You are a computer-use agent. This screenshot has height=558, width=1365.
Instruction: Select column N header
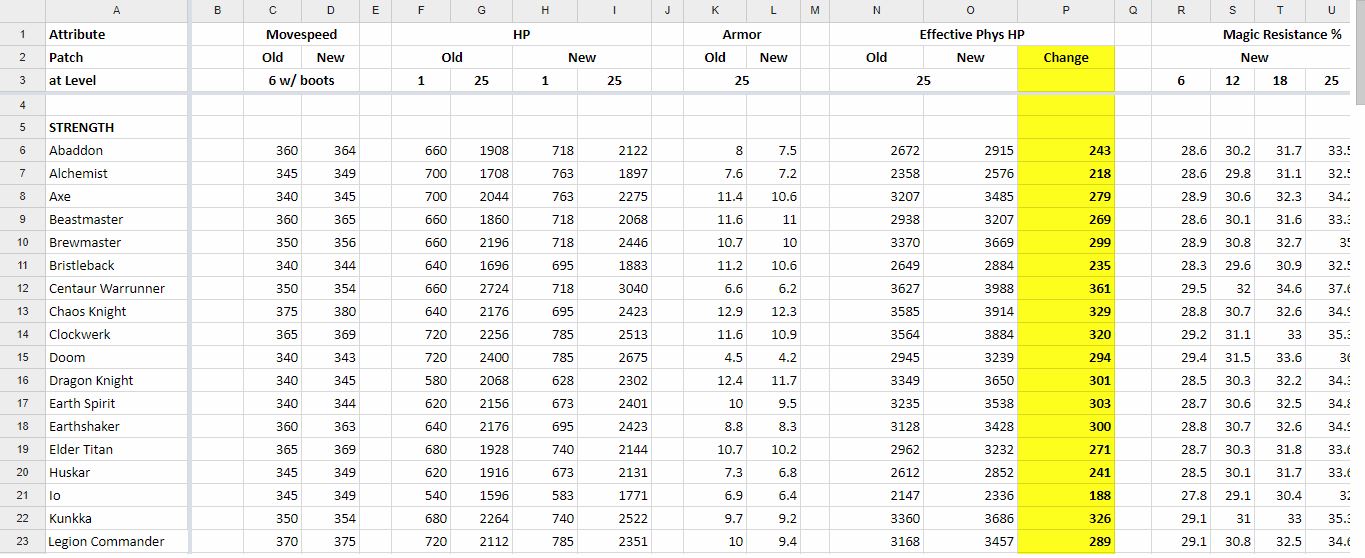click(876, 10)
